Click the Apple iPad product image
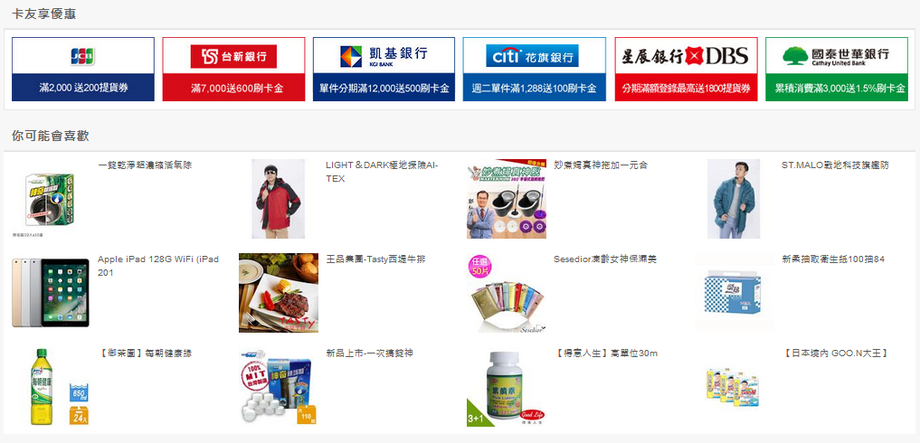The width and height of the screenshot is (920, 443). (50, 292)
